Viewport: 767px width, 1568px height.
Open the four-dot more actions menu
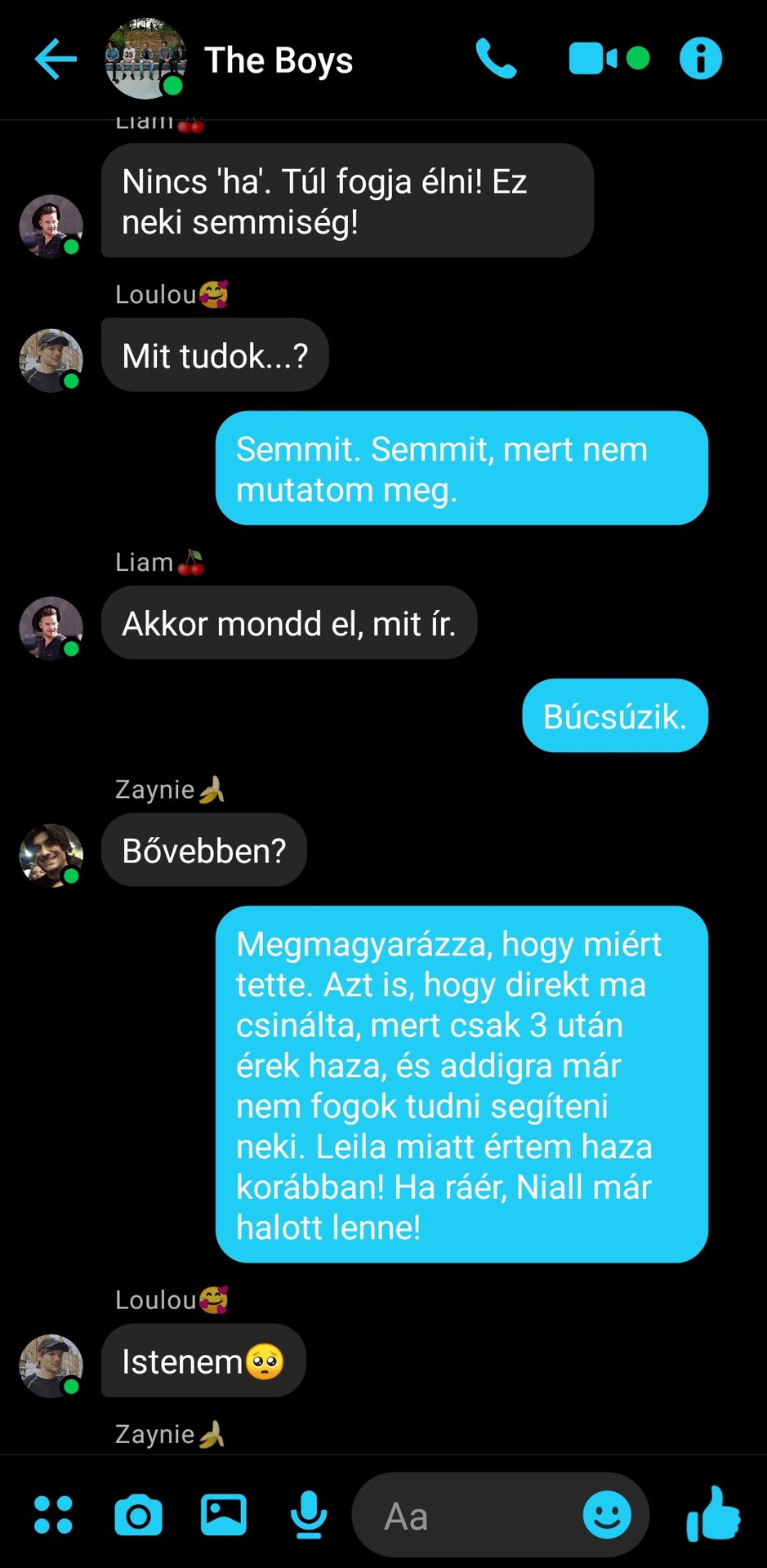53,1515
